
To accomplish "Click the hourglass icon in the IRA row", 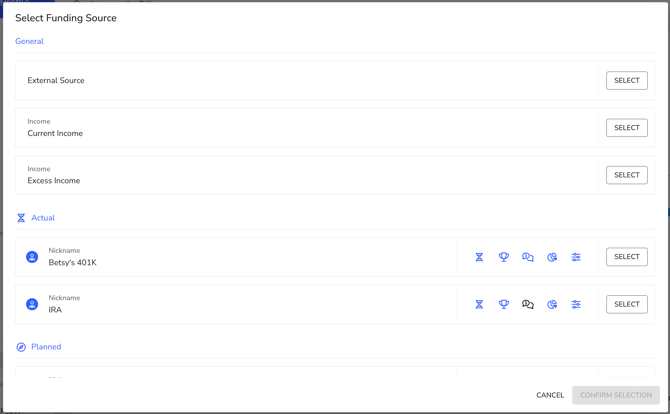I will point(479,304).
